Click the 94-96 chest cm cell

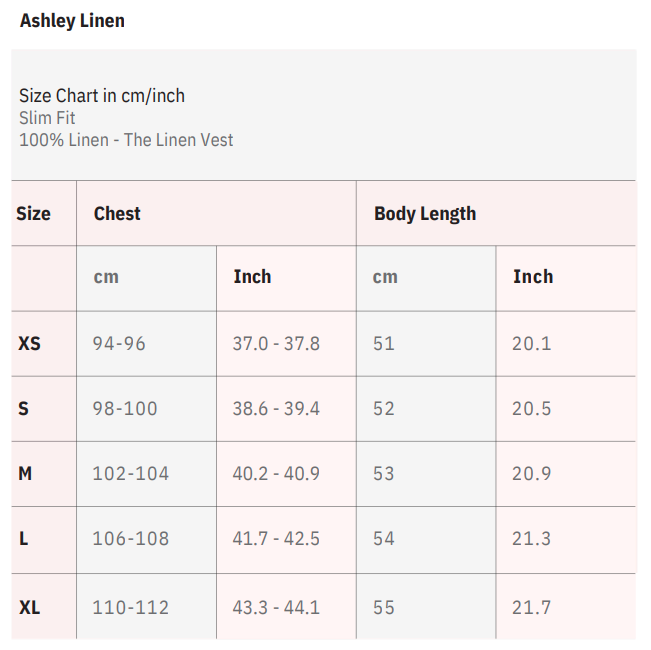(119, 344)
